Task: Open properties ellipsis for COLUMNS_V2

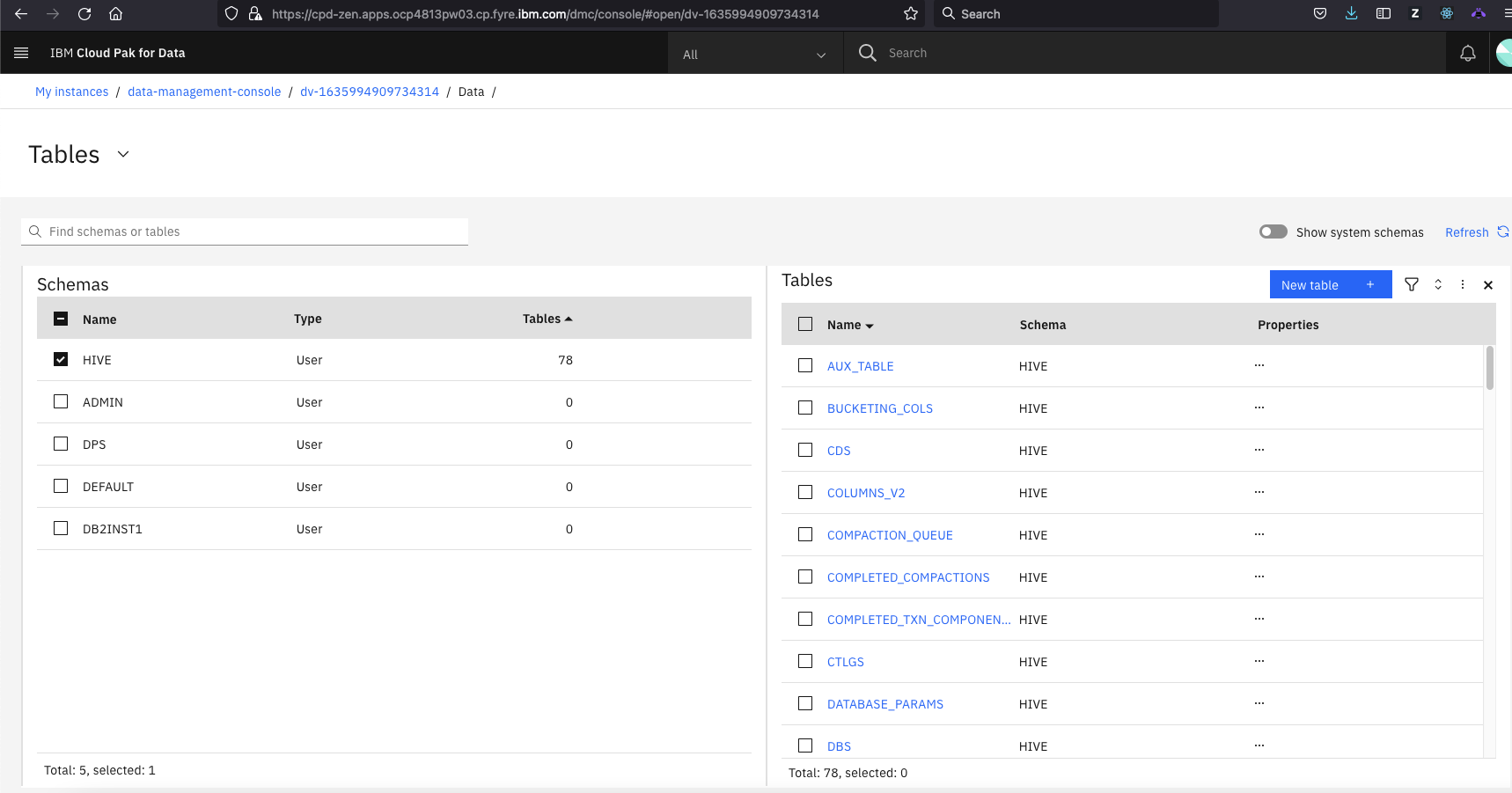Action: pos(1259,492)
